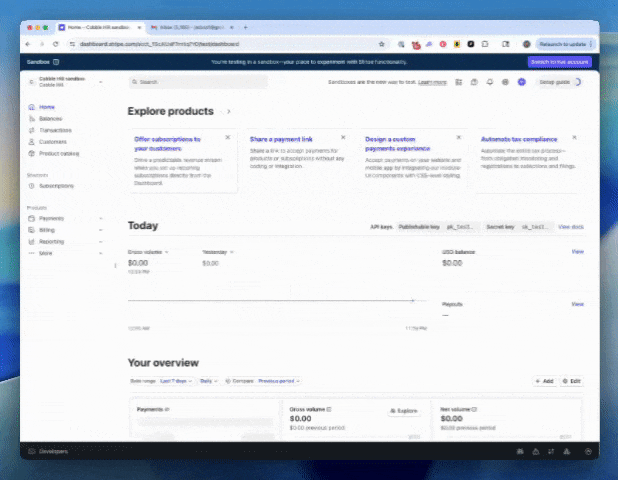Viewport: 618px width, 480px height.
Task: Click Switch to live account button
Action: tap(559, 62)
